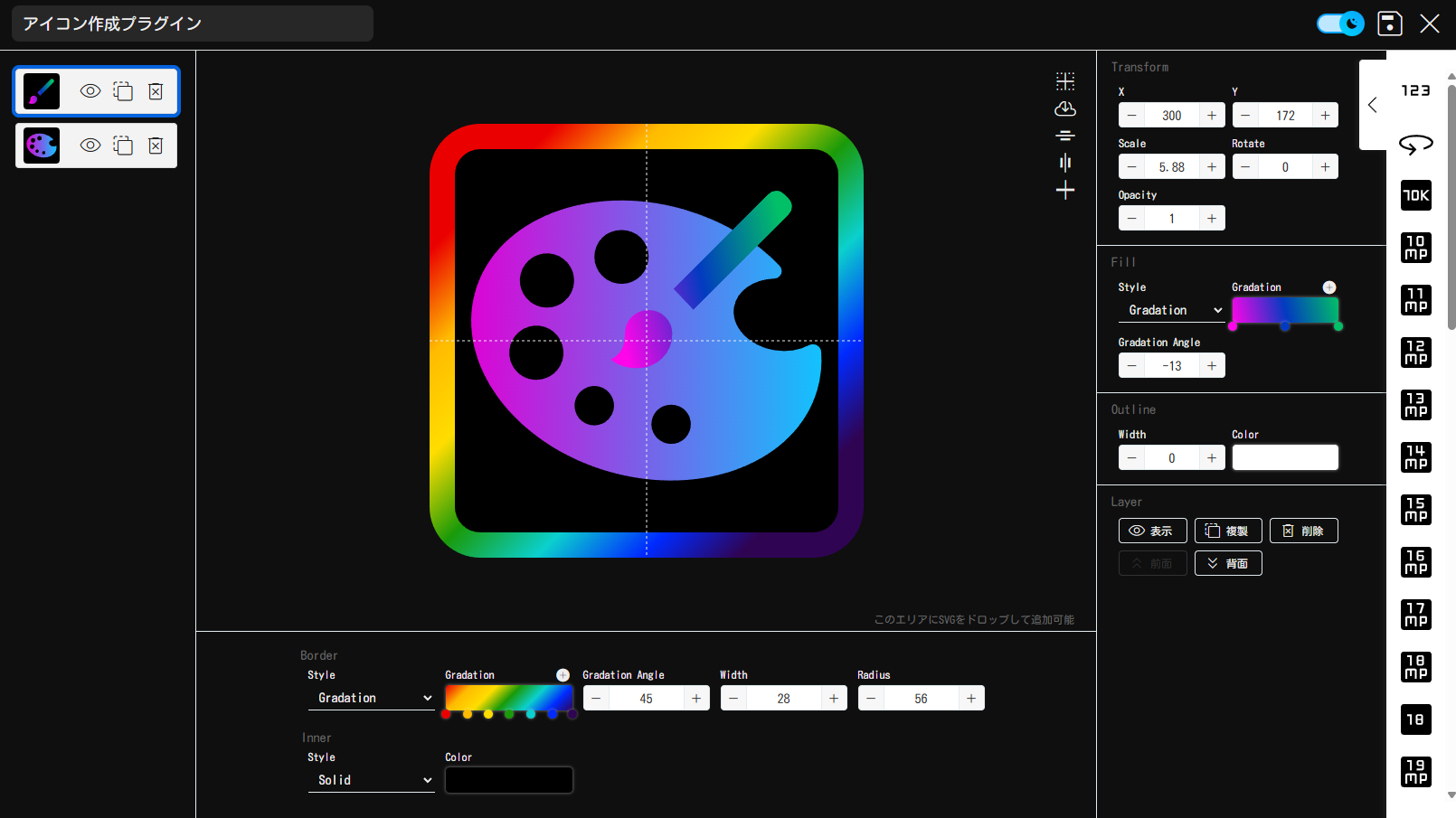Hide the brush layer with eye icon
The height and width of the screenshot is (818, 1456).
pos(90,91)
